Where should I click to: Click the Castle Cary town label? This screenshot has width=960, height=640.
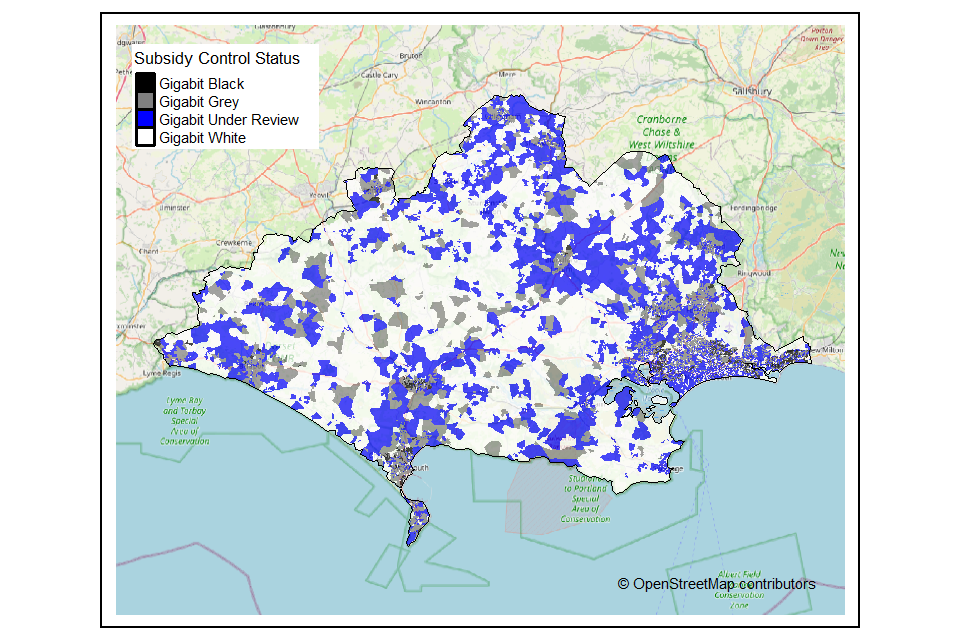[x=379, y=74]
